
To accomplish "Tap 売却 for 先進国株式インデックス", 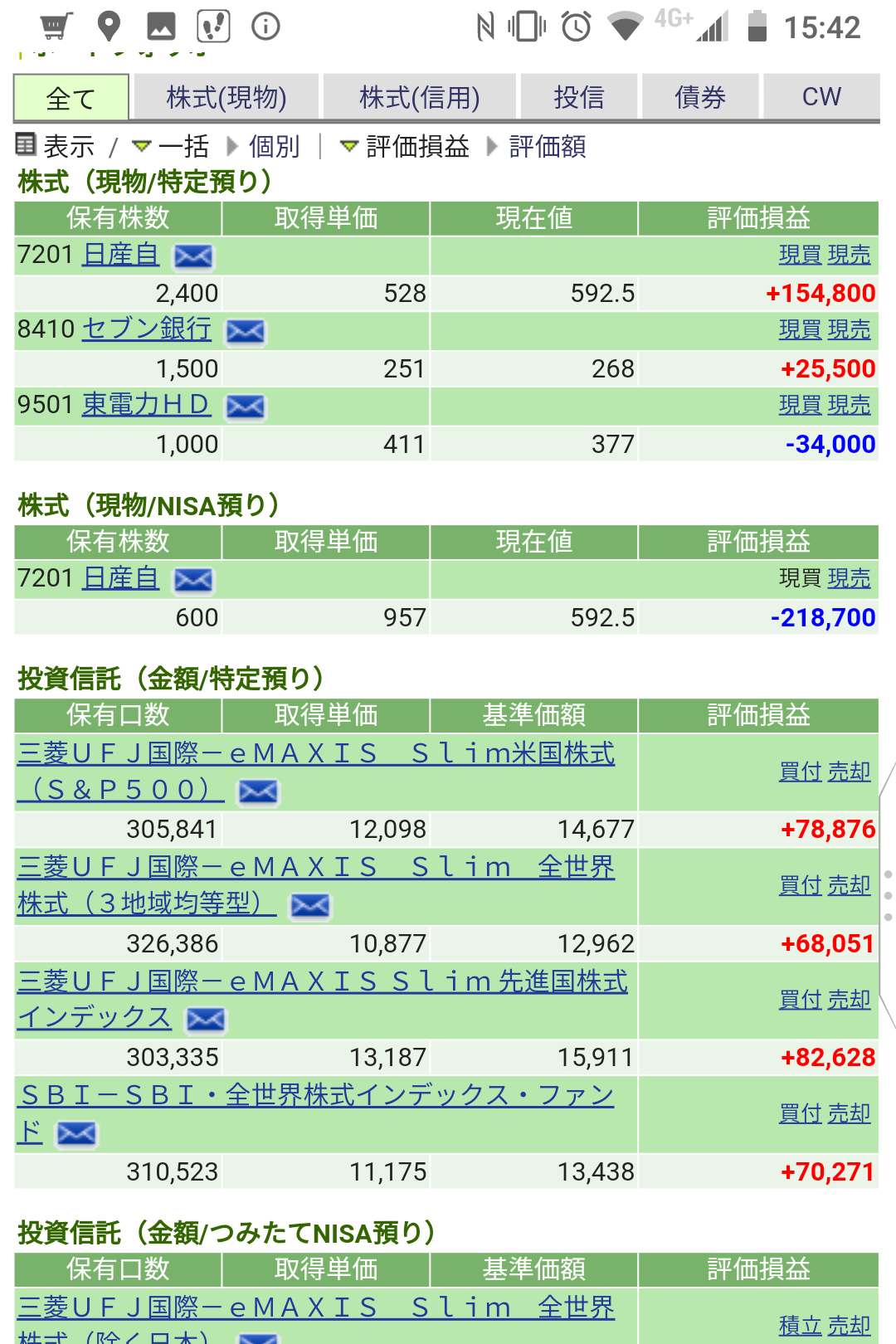I will tap(850, 1000).
